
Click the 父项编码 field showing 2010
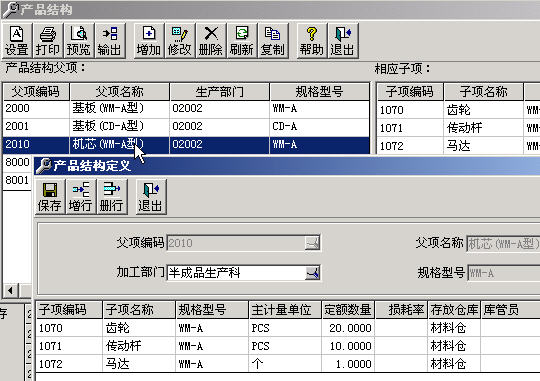coord(236,243)
